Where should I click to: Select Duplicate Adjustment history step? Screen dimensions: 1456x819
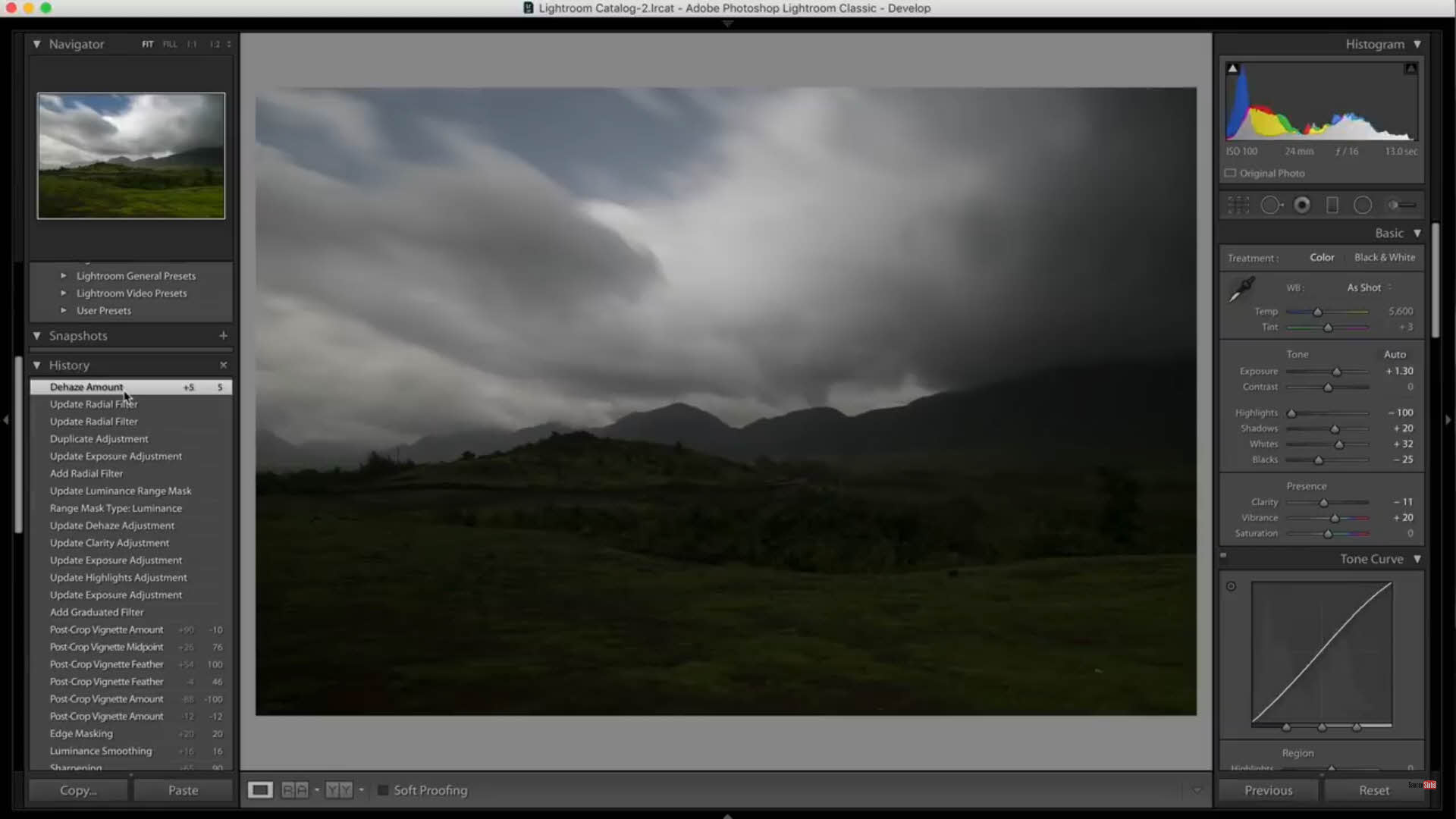point(131,439)
